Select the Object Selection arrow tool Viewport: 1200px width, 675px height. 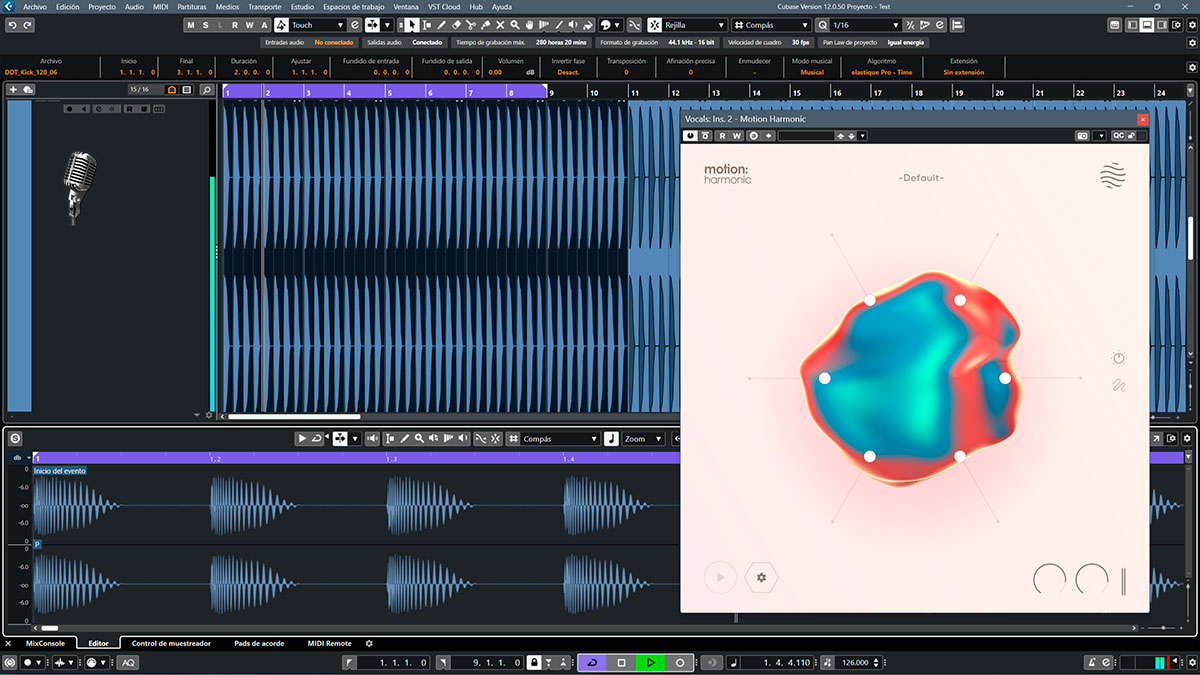tap(412, 24)
